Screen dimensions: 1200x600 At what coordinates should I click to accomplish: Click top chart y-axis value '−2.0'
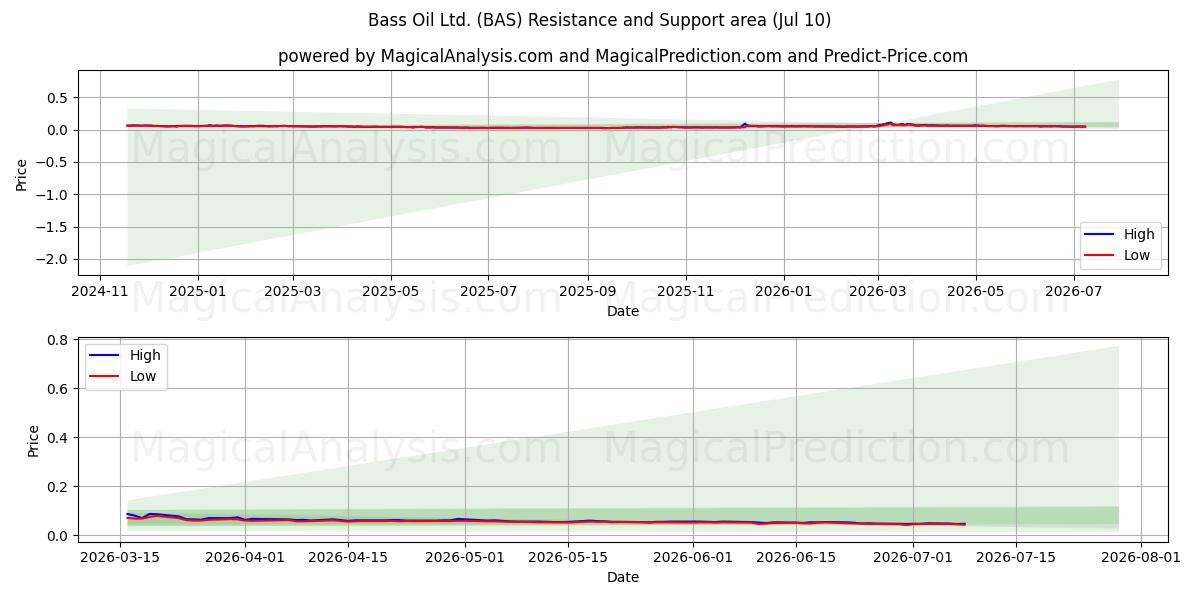pos(53,259)
